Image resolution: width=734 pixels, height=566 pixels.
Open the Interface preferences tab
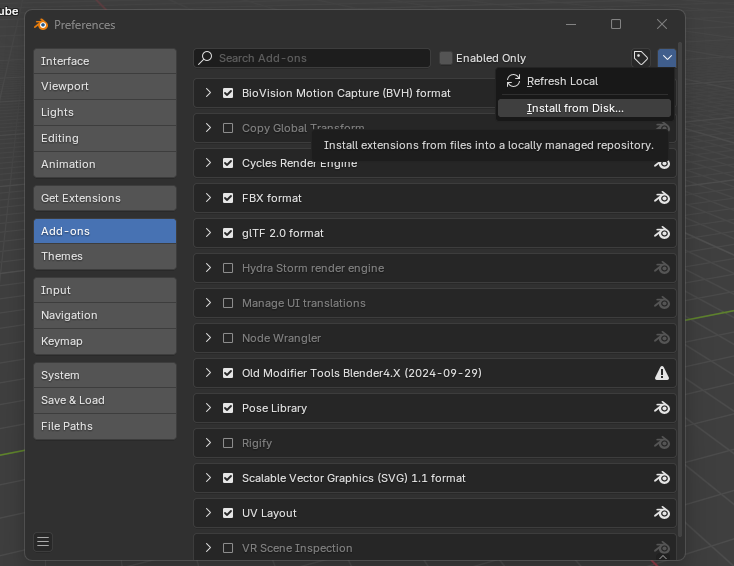point(105,61)
